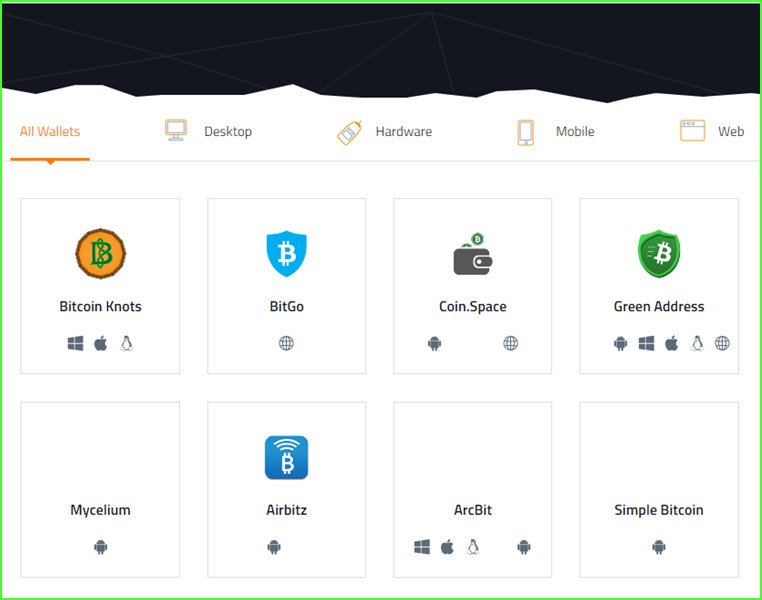This screenshot has height=600, width=762.
Task: Click the Airbitz wallet name
Action: [287, 510]
